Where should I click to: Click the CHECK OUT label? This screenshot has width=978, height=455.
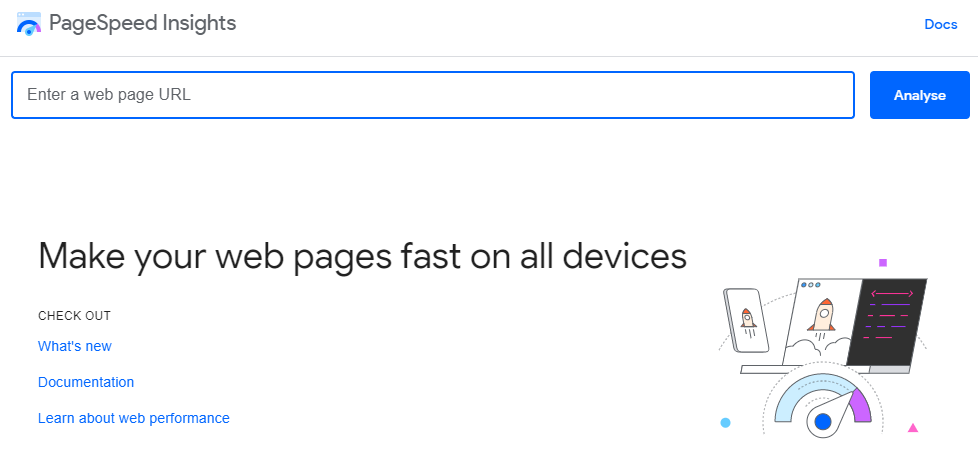tap(74, 316)
